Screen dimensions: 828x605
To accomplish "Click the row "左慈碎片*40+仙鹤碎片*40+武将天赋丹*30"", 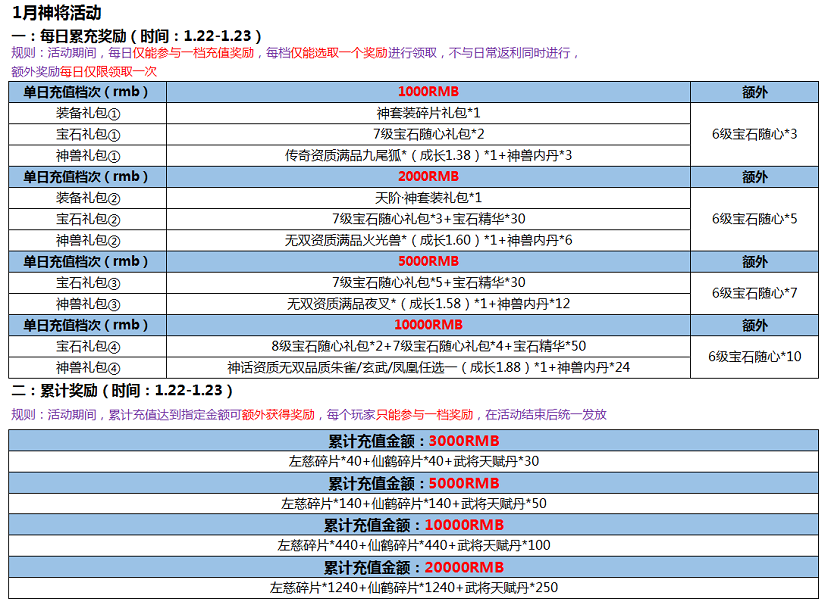I will [413, 461].
